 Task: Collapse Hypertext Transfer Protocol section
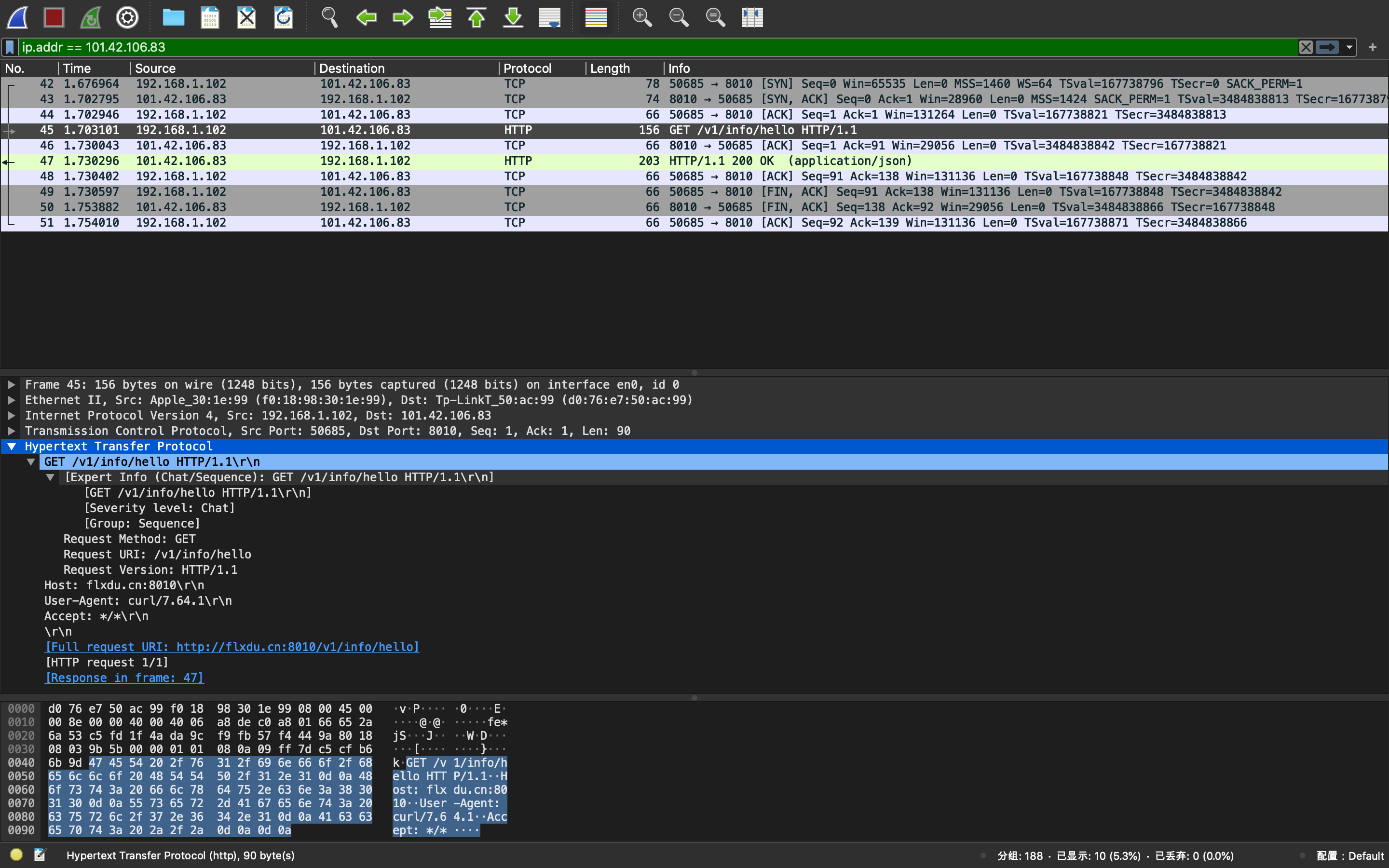[x=11, y=447]
